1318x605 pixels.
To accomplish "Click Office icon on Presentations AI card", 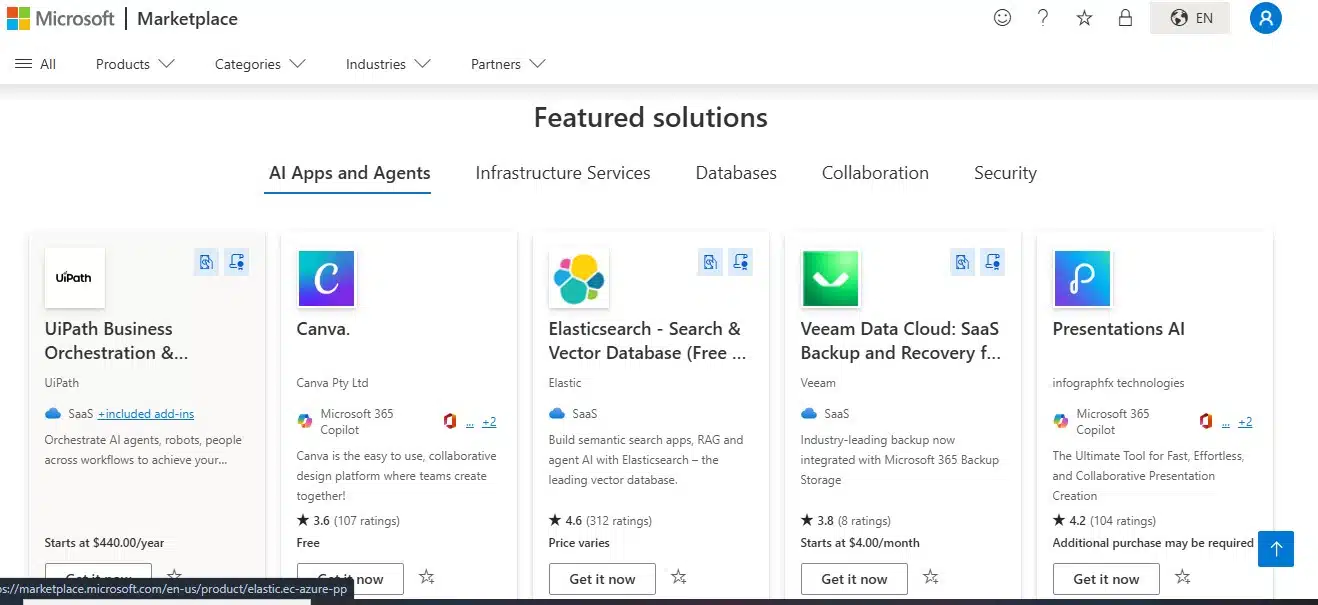I will click(x=1206, y=421).
